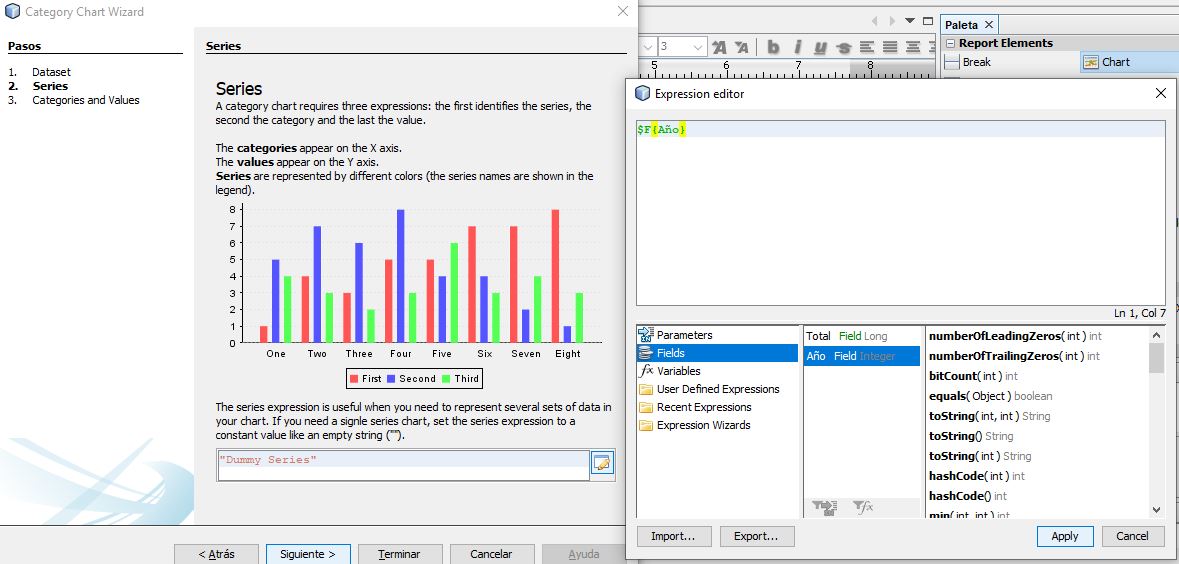Open Recent Expressions folder
The height and width of the screenshot is (564, 1179).
click(x=704, y=407)
